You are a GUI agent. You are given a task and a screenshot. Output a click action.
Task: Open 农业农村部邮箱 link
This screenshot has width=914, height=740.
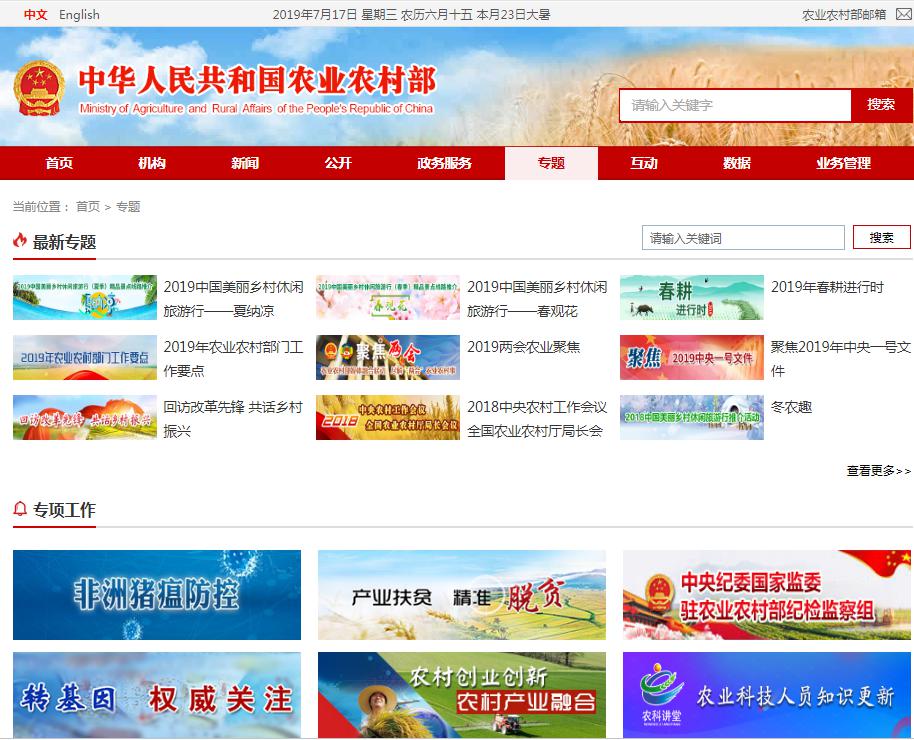point(843,15)
